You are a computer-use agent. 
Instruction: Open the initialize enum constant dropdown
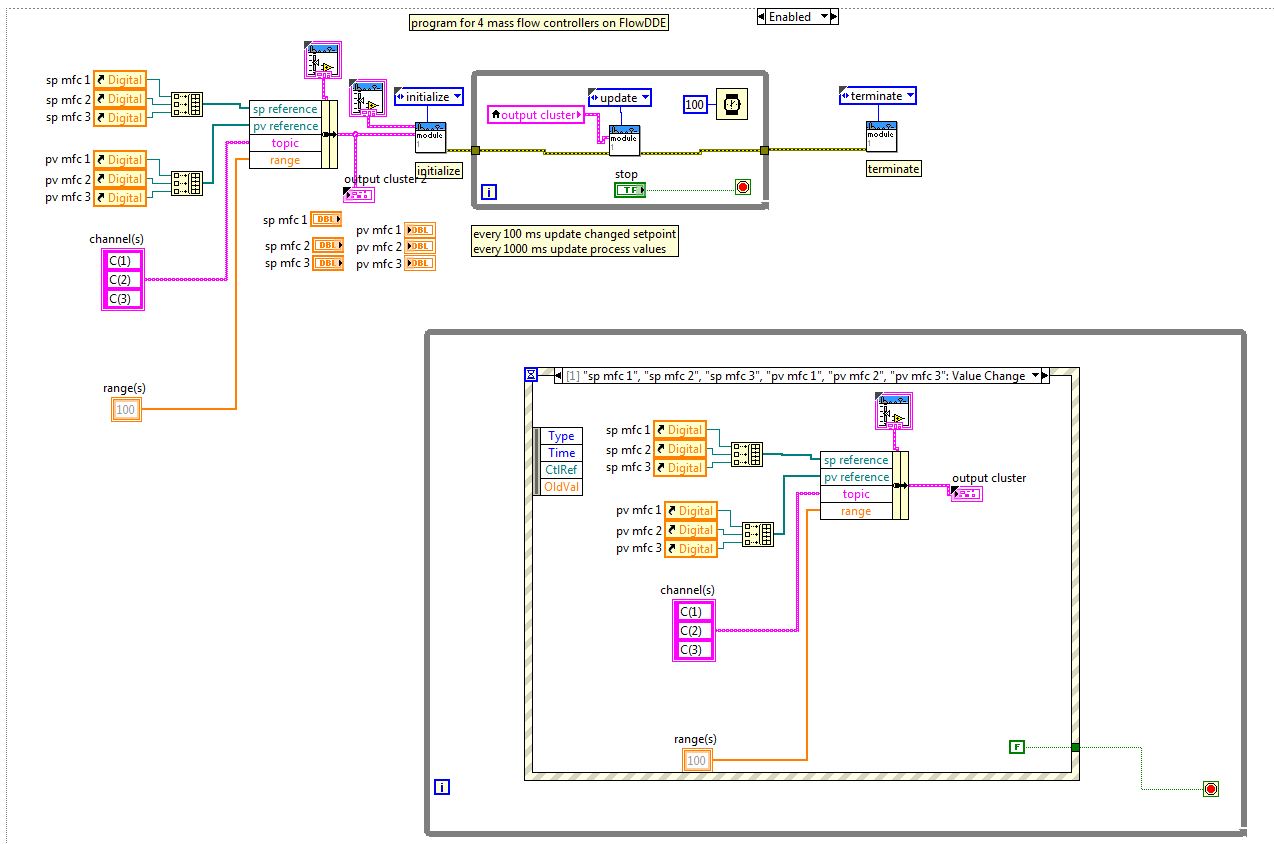429,97
